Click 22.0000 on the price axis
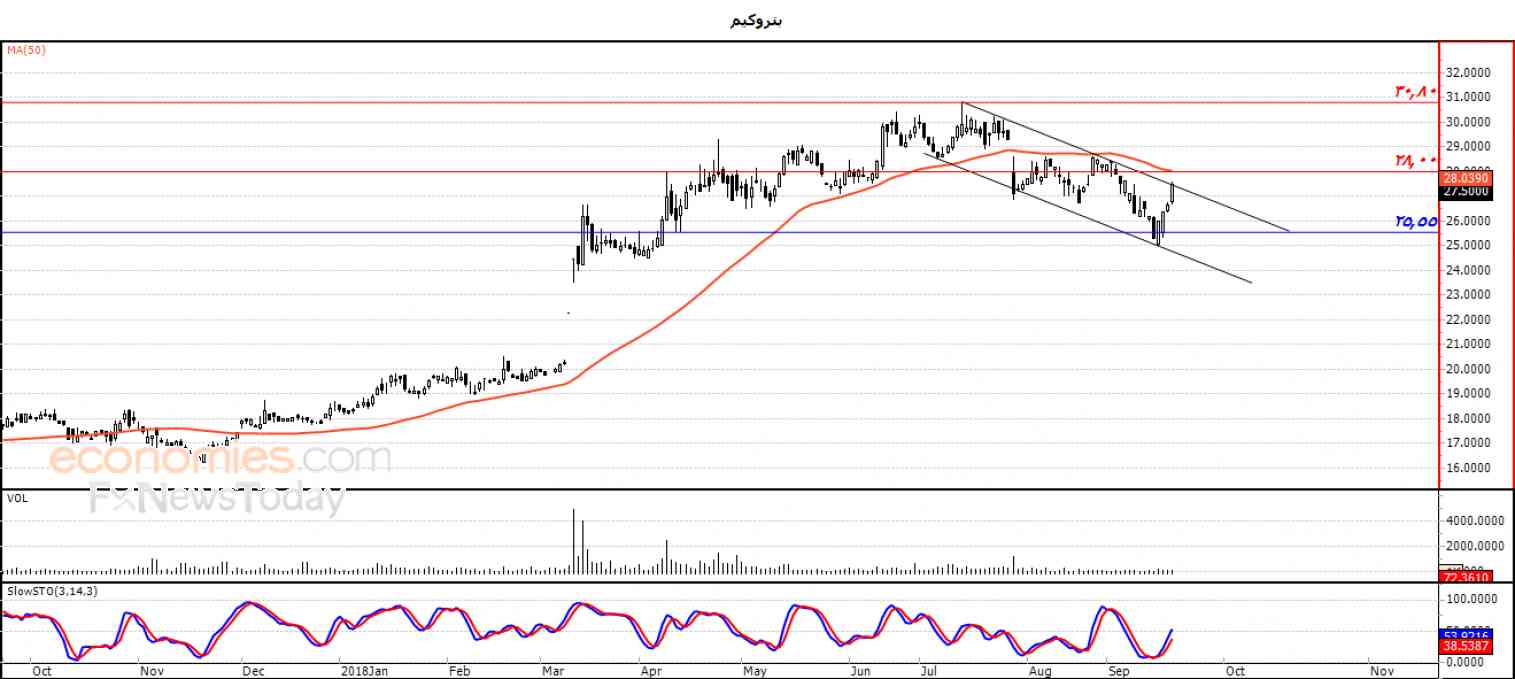This screenshot has width=1515, height=679. point(1468,320)
